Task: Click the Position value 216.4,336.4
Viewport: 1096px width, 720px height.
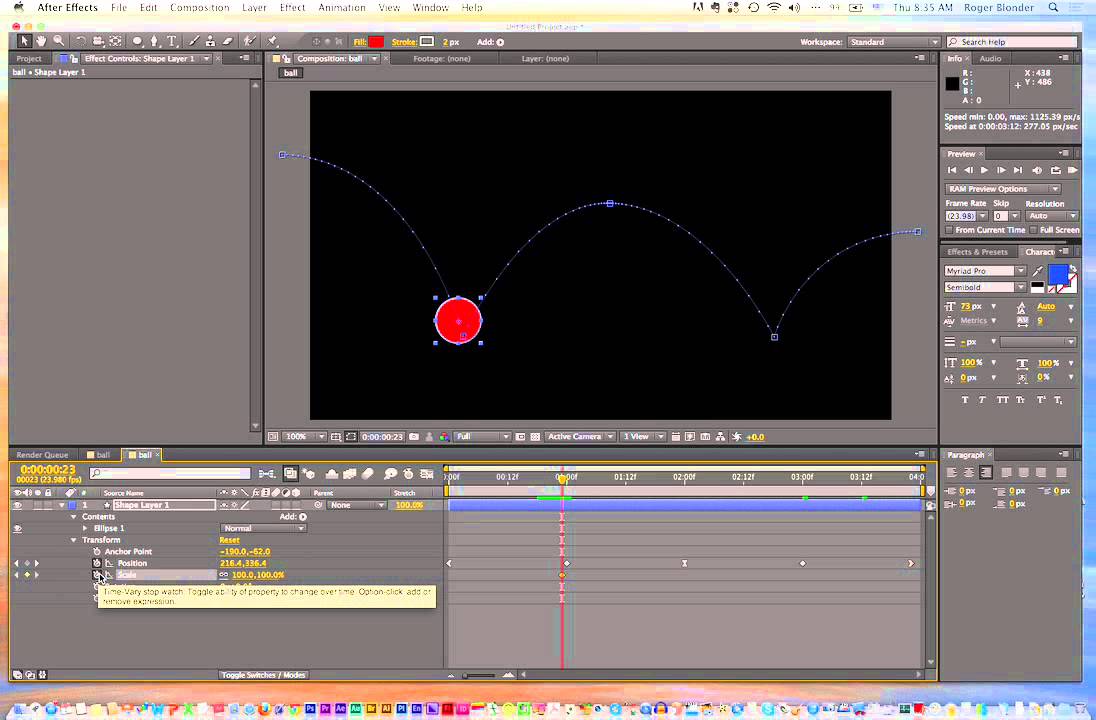Action: pos(243,563)
